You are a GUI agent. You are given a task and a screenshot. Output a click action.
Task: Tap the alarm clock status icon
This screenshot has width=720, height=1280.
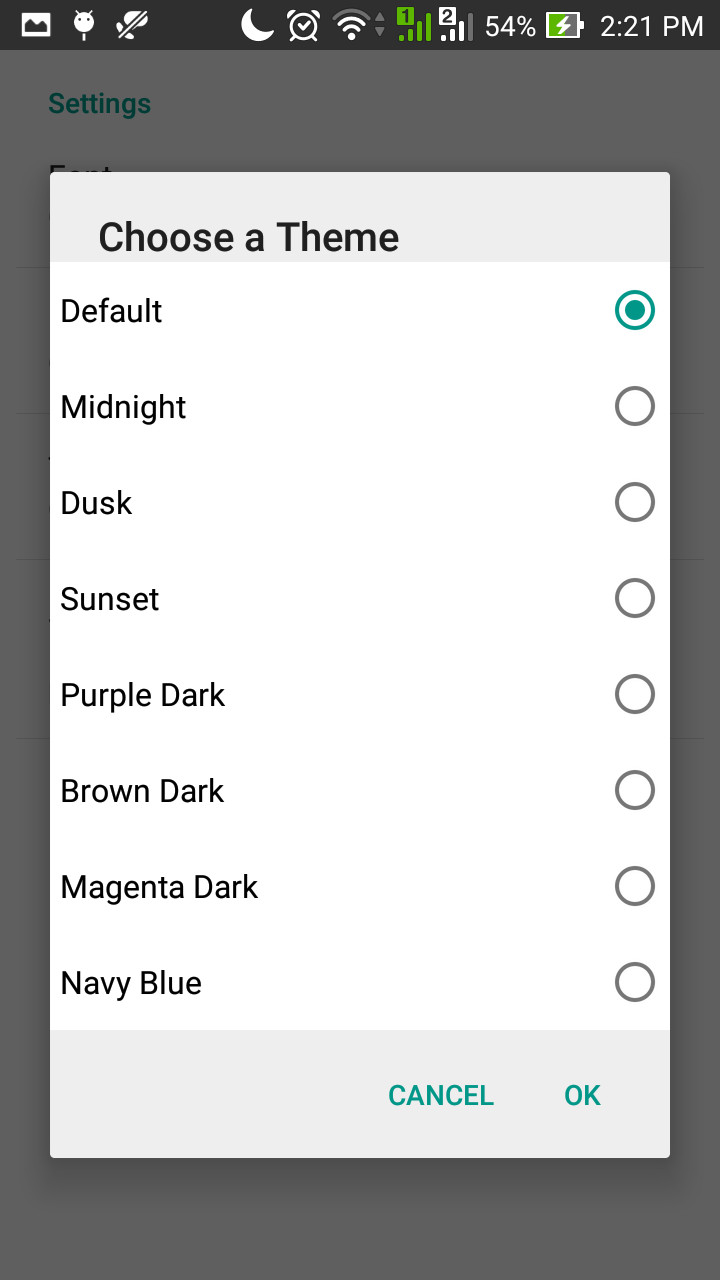click(303, 25)
